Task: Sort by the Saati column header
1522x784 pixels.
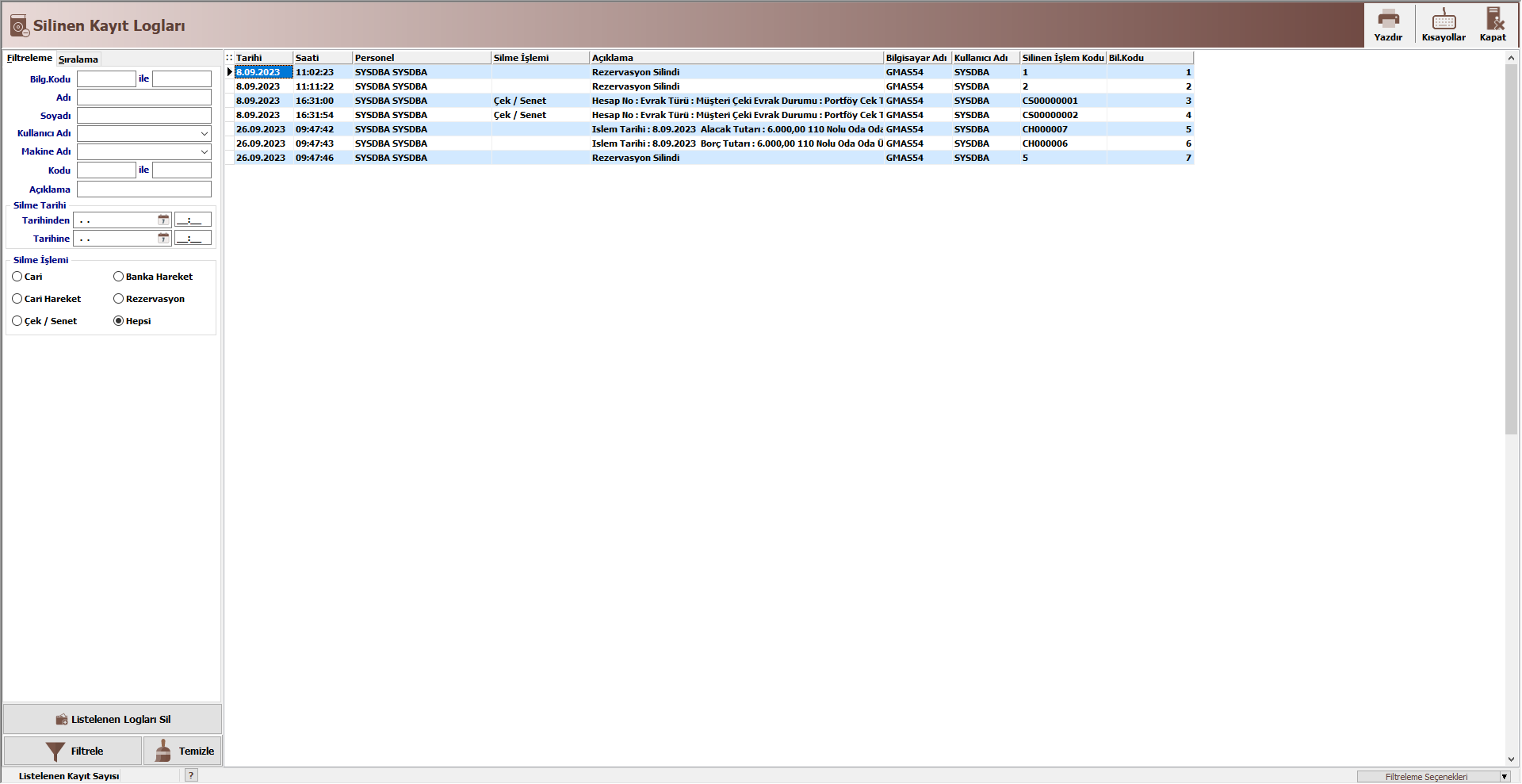Action: (x=323, y=58)
